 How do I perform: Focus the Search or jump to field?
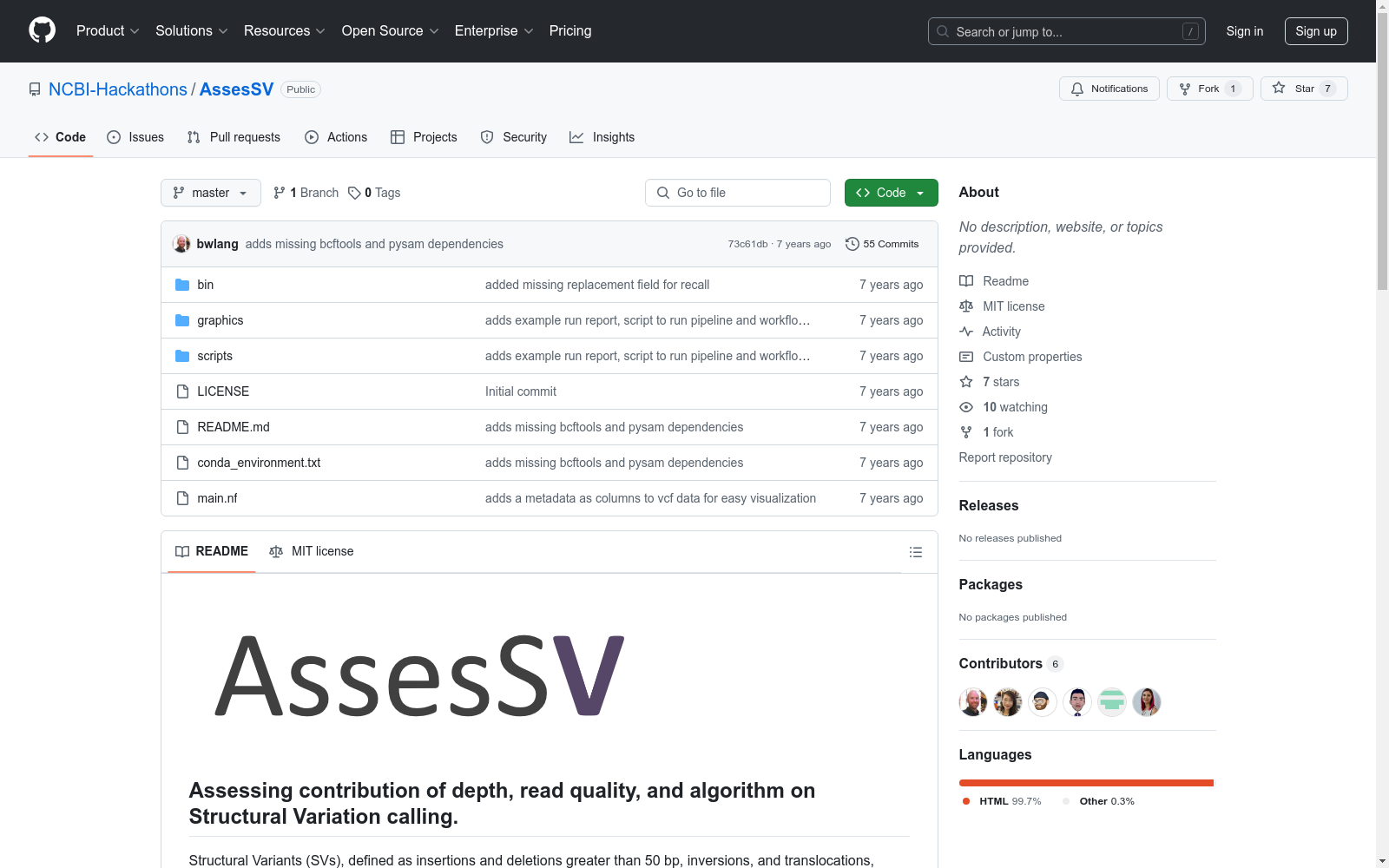click(1066, 31)
